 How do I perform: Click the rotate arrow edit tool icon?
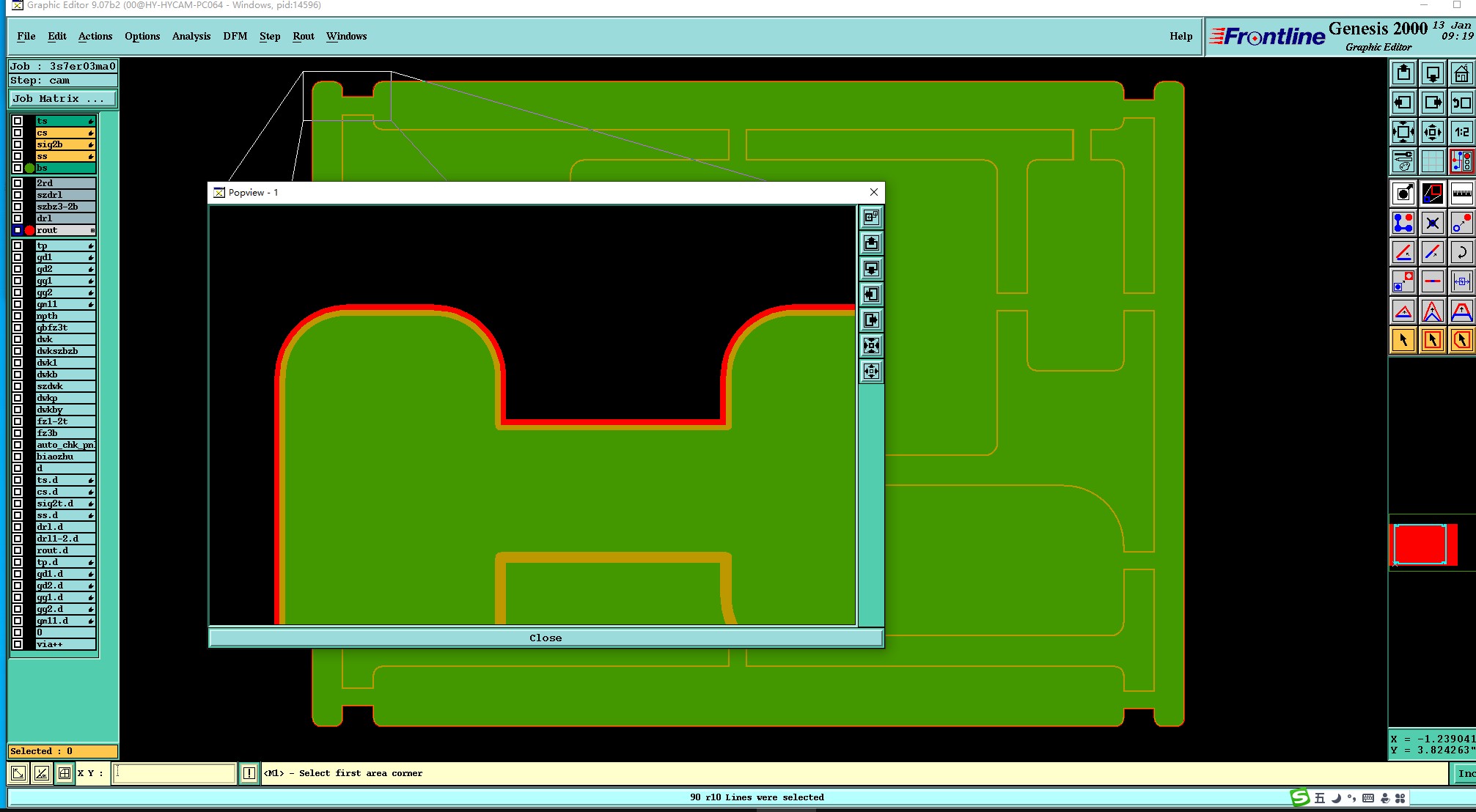pos(1461,253)
